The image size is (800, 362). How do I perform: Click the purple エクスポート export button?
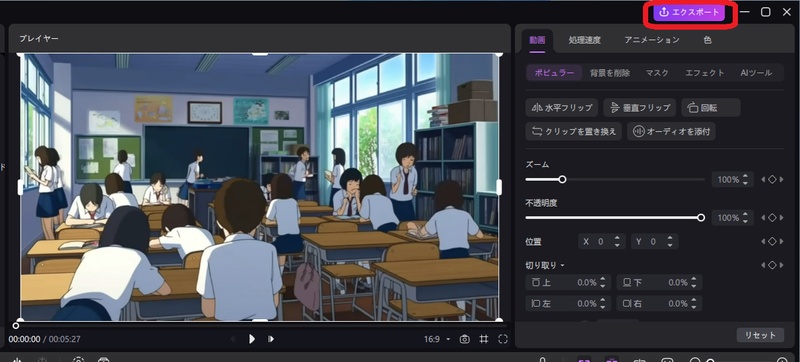pos(689,13)
